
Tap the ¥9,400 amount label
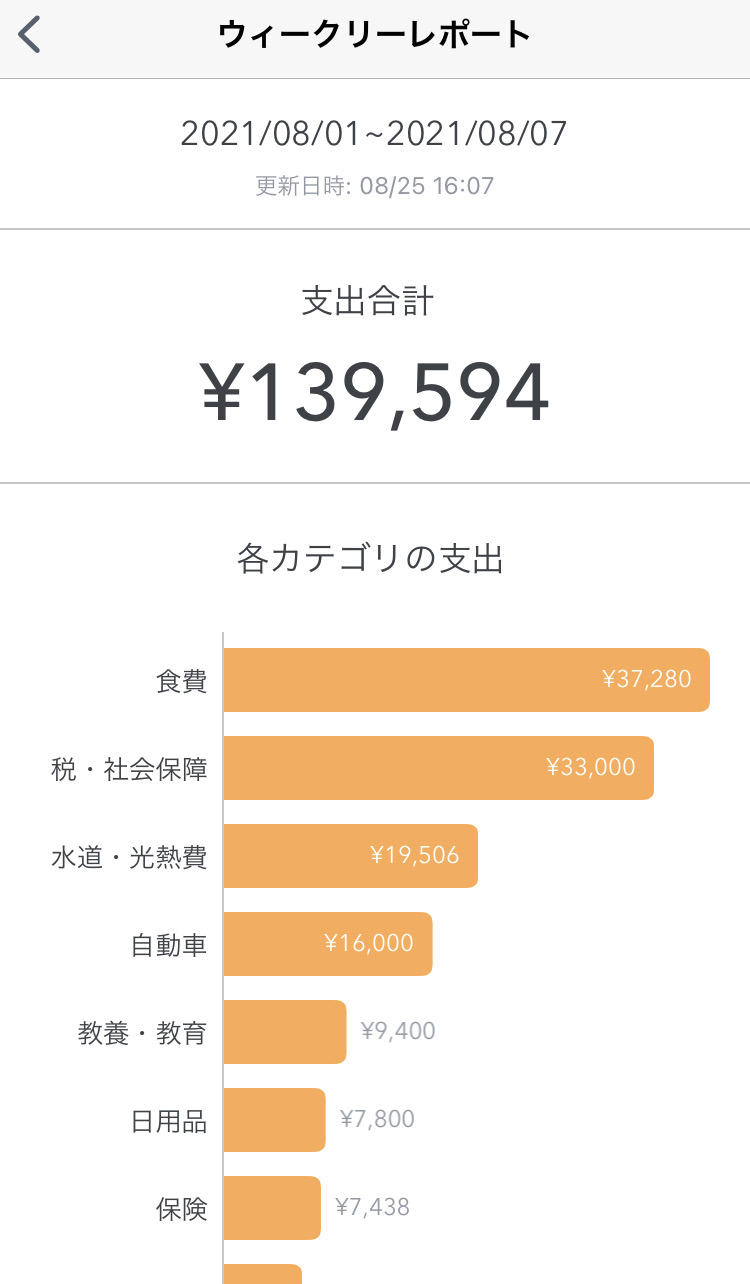(398, 1031)
